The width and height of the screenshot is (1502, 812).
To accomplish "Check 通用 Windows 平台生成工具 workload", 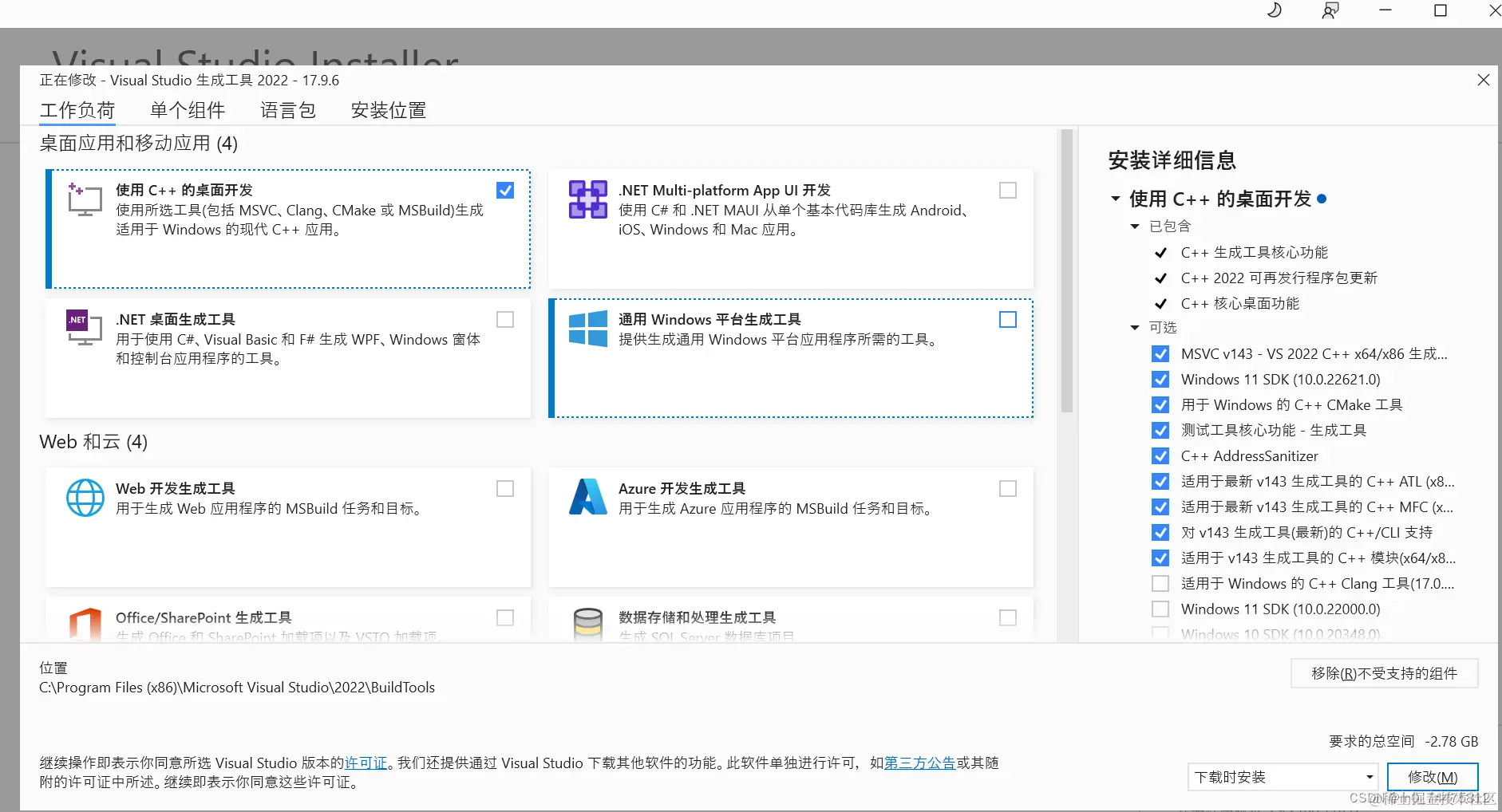I will click(1008, 320).
